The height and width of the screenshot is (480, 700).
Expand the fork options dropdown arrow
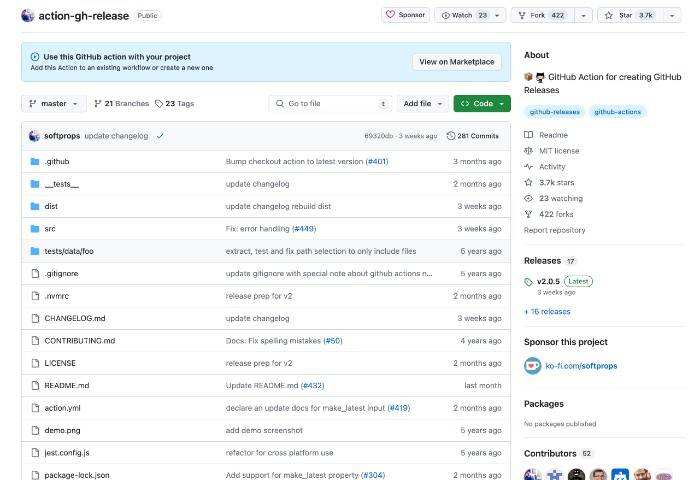[583, 15]
